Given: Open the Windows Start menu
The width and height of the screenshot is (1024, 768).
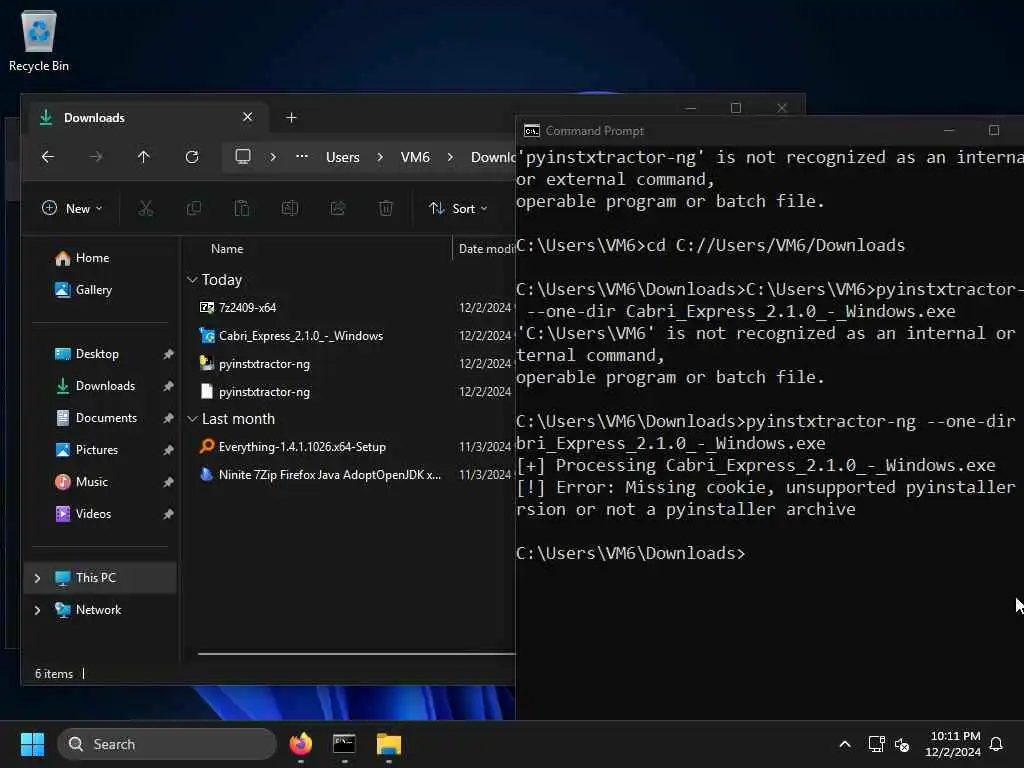Looking at the screenshot, I should tap(32, 744).
